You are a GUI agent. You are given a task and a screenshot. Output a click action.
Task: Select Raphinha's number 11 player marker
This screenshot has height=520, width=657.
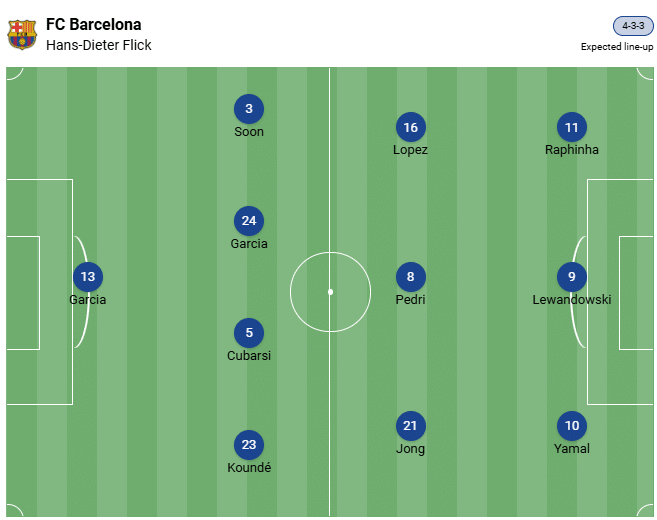[x=572, y=127]
